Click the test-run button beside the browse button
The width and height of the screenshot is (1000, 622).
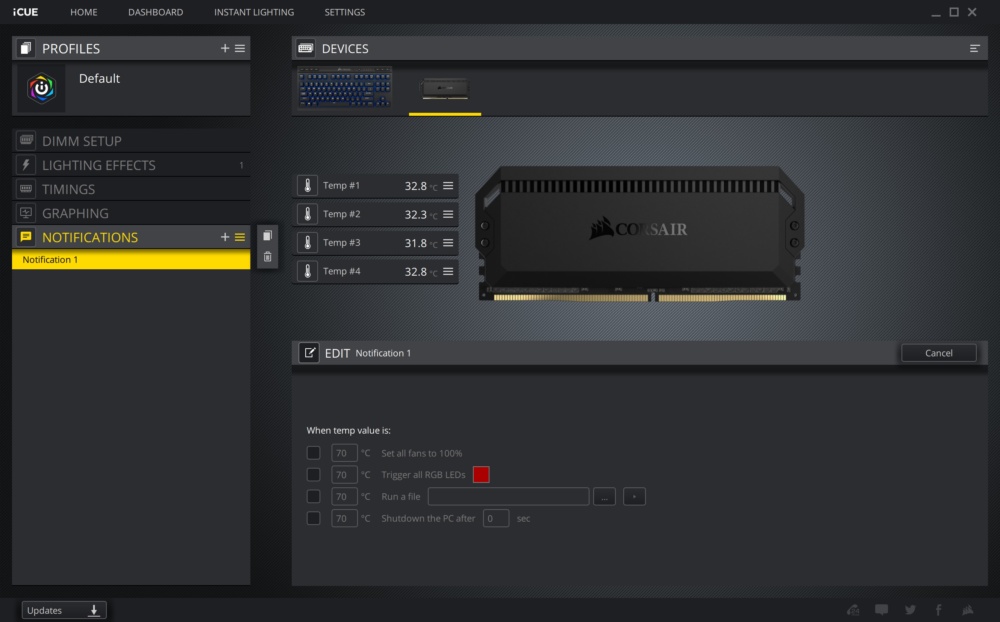tap(634, 496)
